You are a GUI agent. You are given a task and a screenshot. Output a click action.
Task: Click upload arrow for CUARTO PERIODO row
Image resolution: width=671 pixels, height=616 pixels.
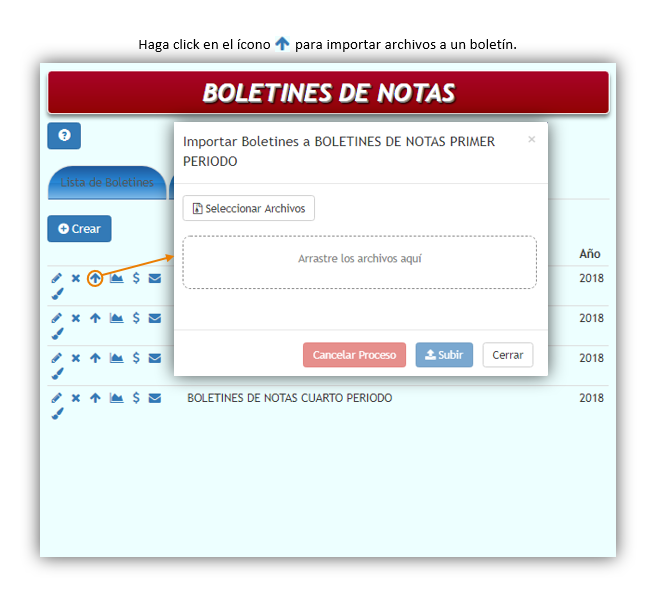coord(95,398)
